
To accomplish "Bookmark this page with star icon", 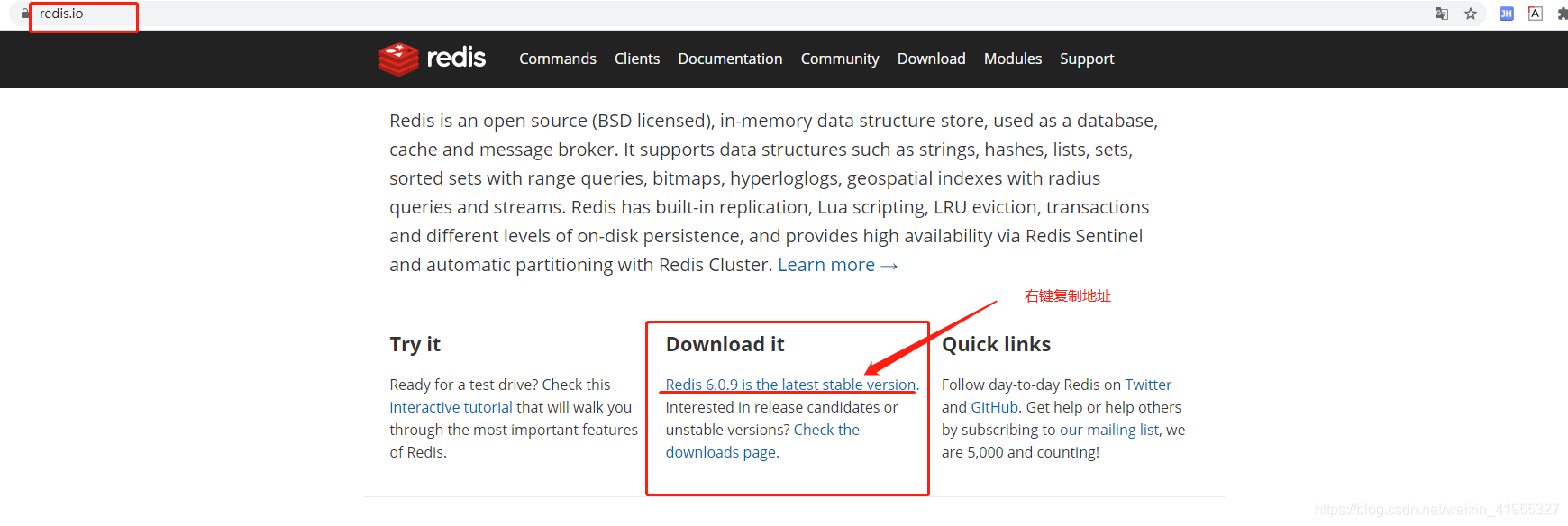I will pos(1471,14).
